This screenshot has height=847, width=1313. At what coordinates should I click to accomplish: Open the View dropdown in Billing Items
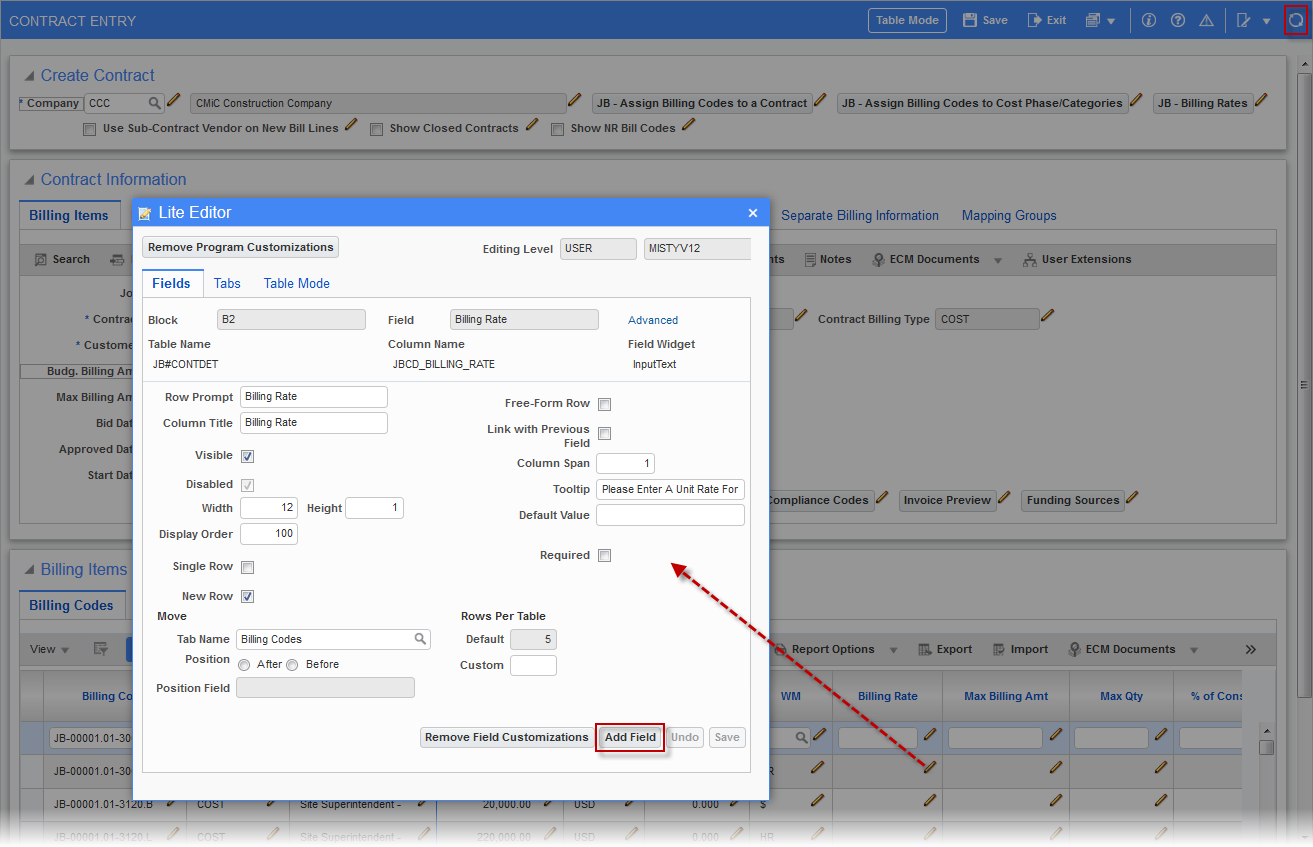coord(49,649)
